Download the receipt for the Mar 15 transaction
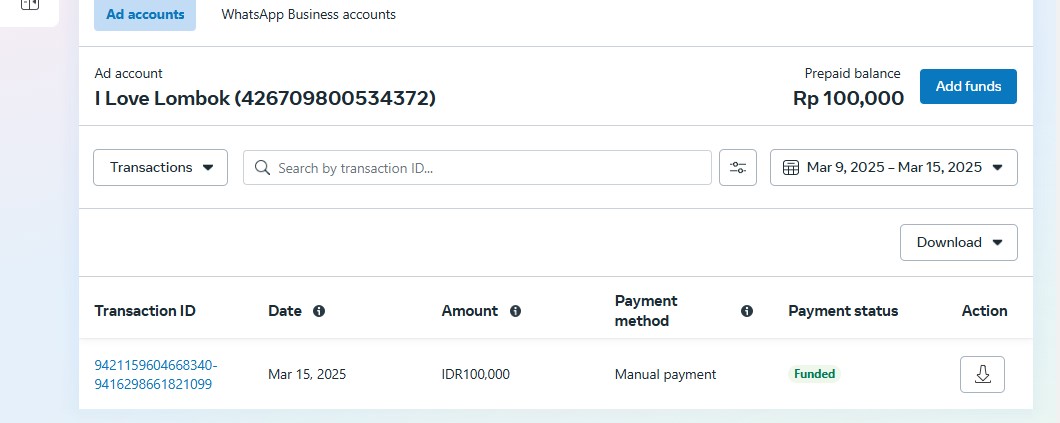 click(x=982, y=374)
